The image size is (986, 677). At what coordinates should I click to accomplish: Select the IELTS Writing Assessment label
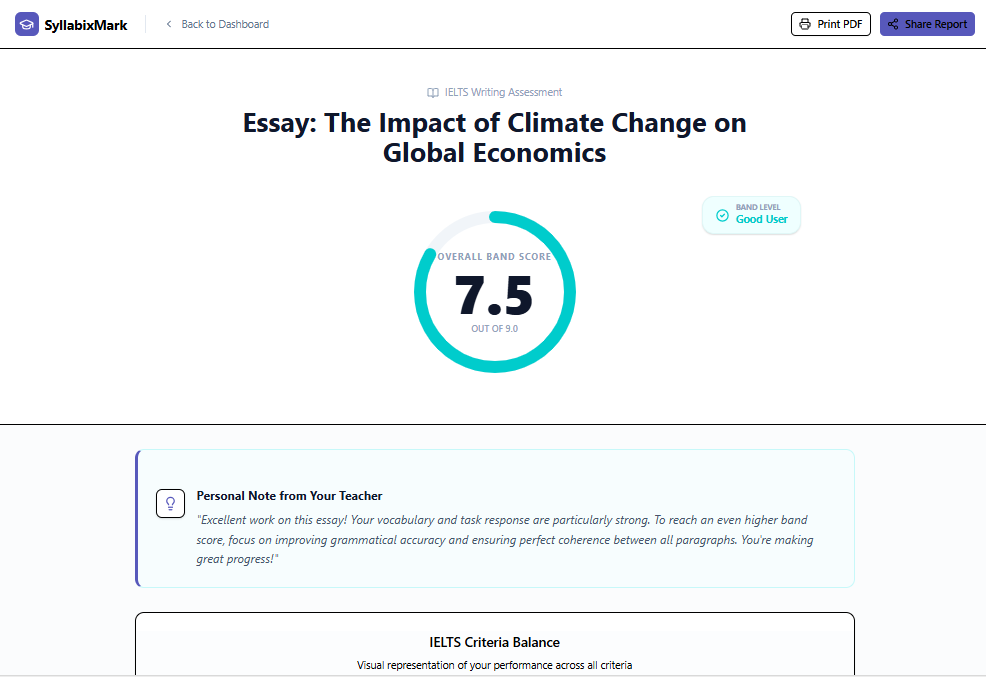click(x=503, y=92)
